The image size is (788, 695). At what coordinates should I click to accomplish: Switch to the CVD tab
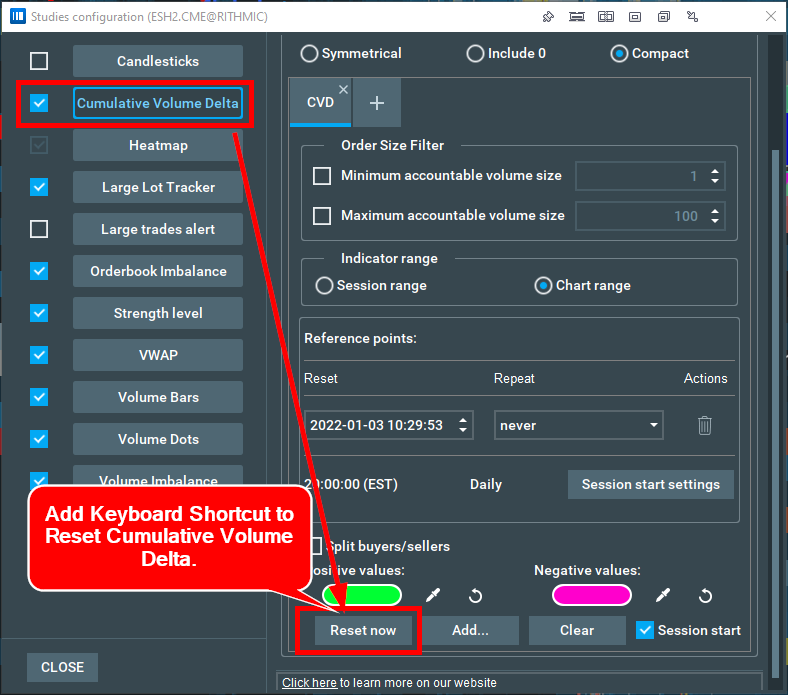tap(320, 102)
